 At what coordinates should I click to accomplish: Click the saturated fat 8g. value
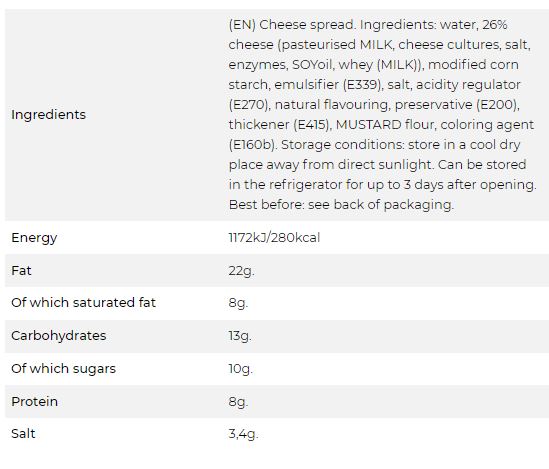pyautogui.click(x=238, y=303)
